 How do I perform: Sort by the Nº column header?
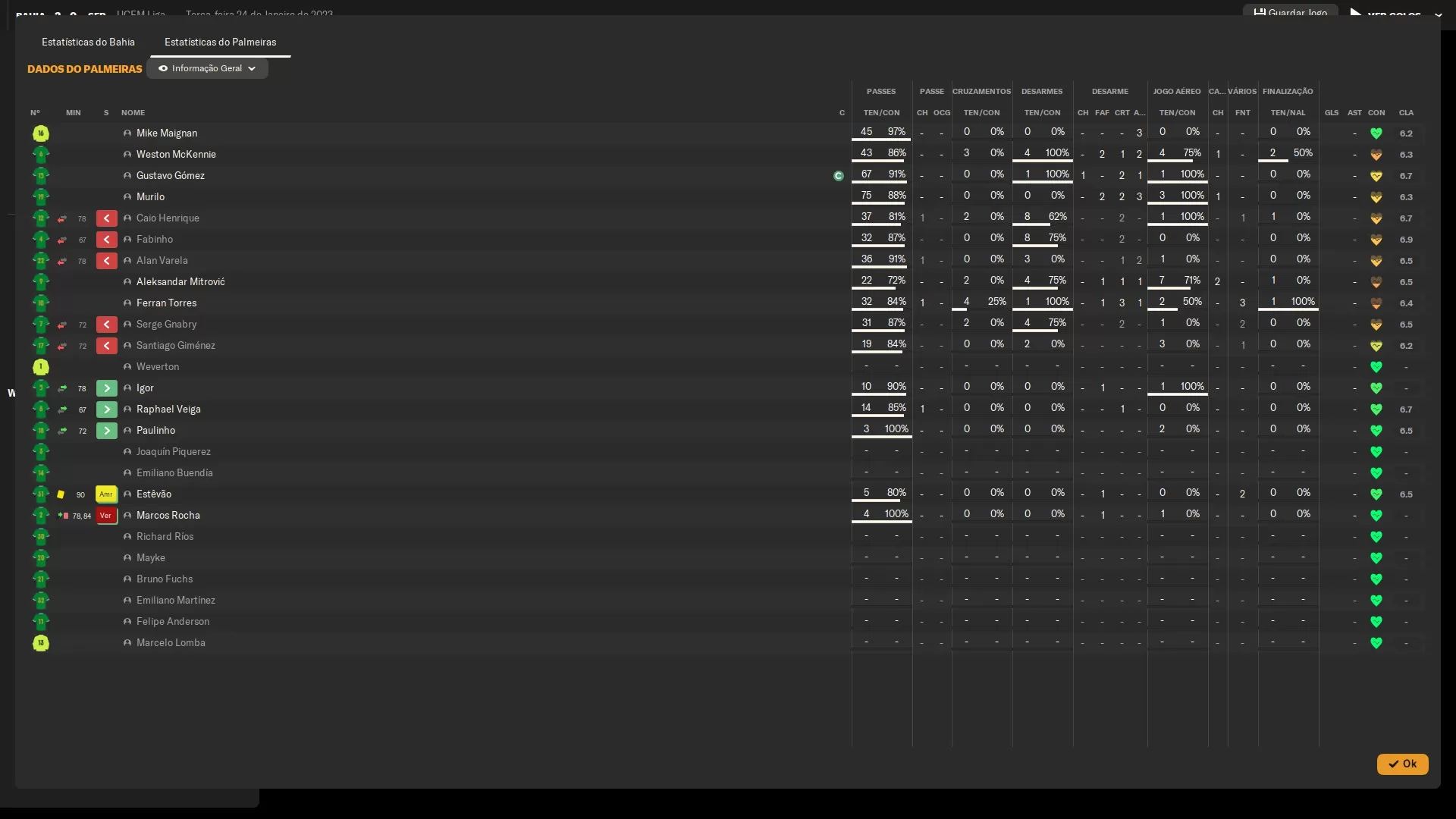[x=35, y=113]
